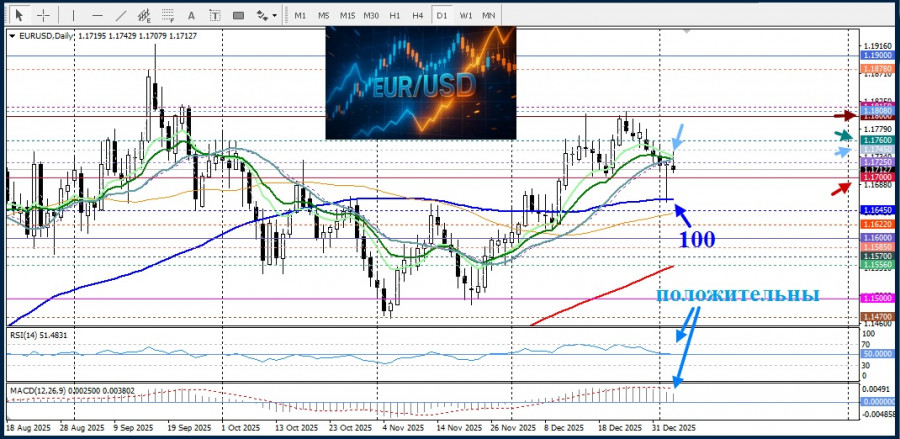The width and height of the screenshot is (900, 439).
Task: Click the MACD(12,26,9) indicator label
Action: point(72,391)
